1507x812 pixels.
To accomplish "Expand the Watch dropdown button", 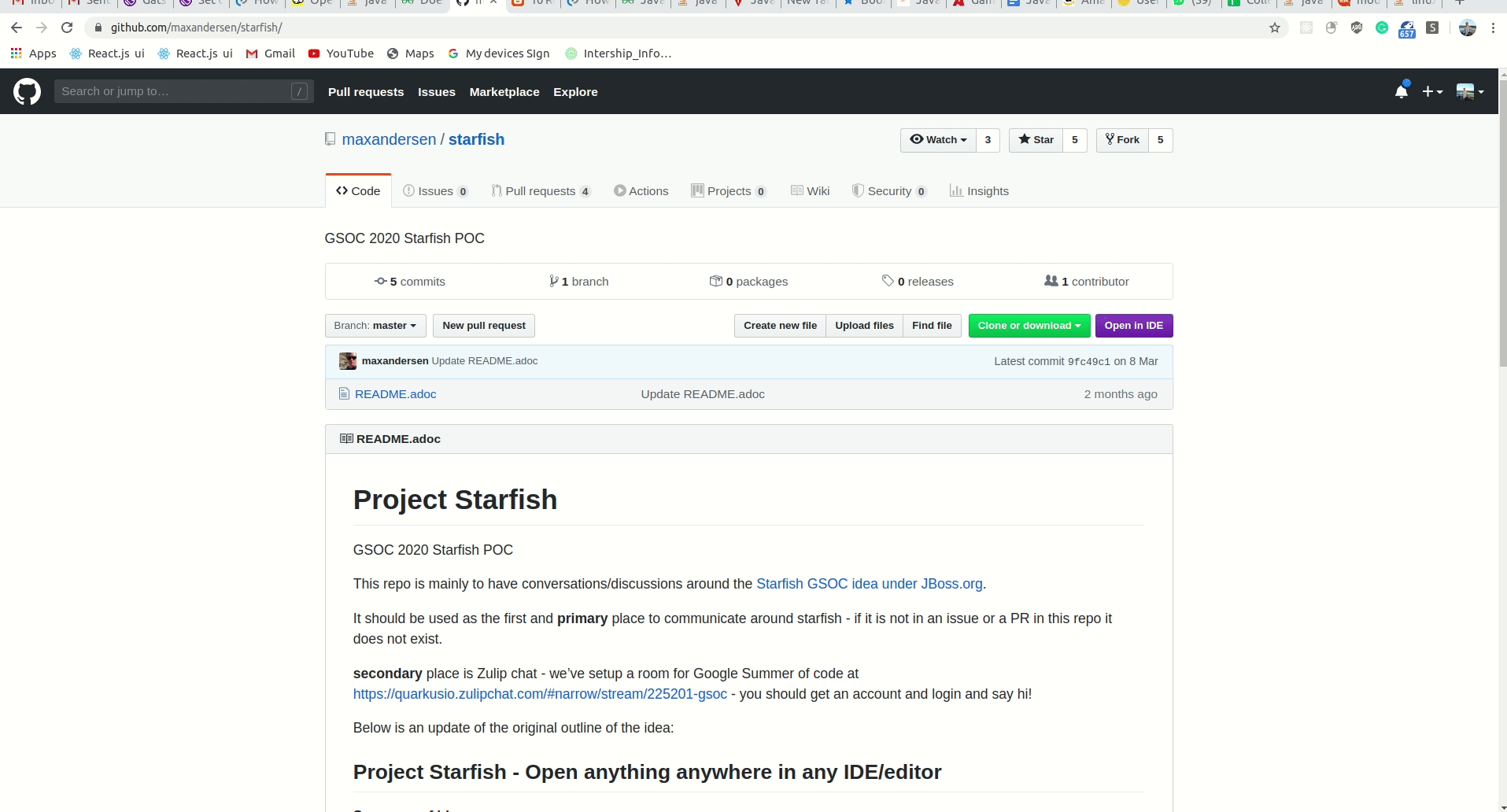I will point(938,140).
